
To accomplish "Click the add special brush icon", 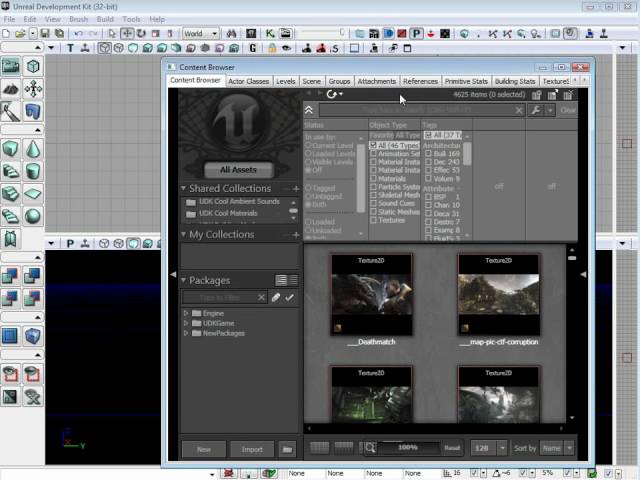I will [x=11, y=336].
